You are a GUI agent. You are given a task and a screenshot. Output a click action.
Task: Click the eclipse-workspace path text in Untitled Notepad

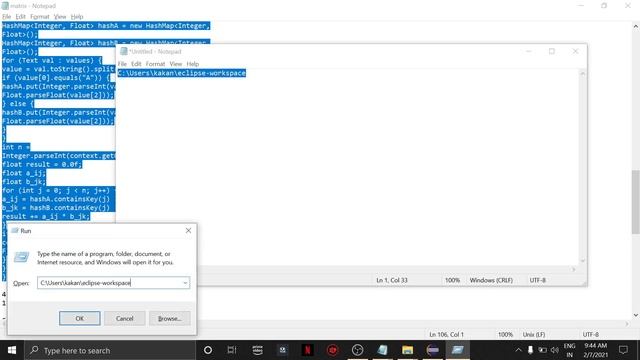(182, 73)
